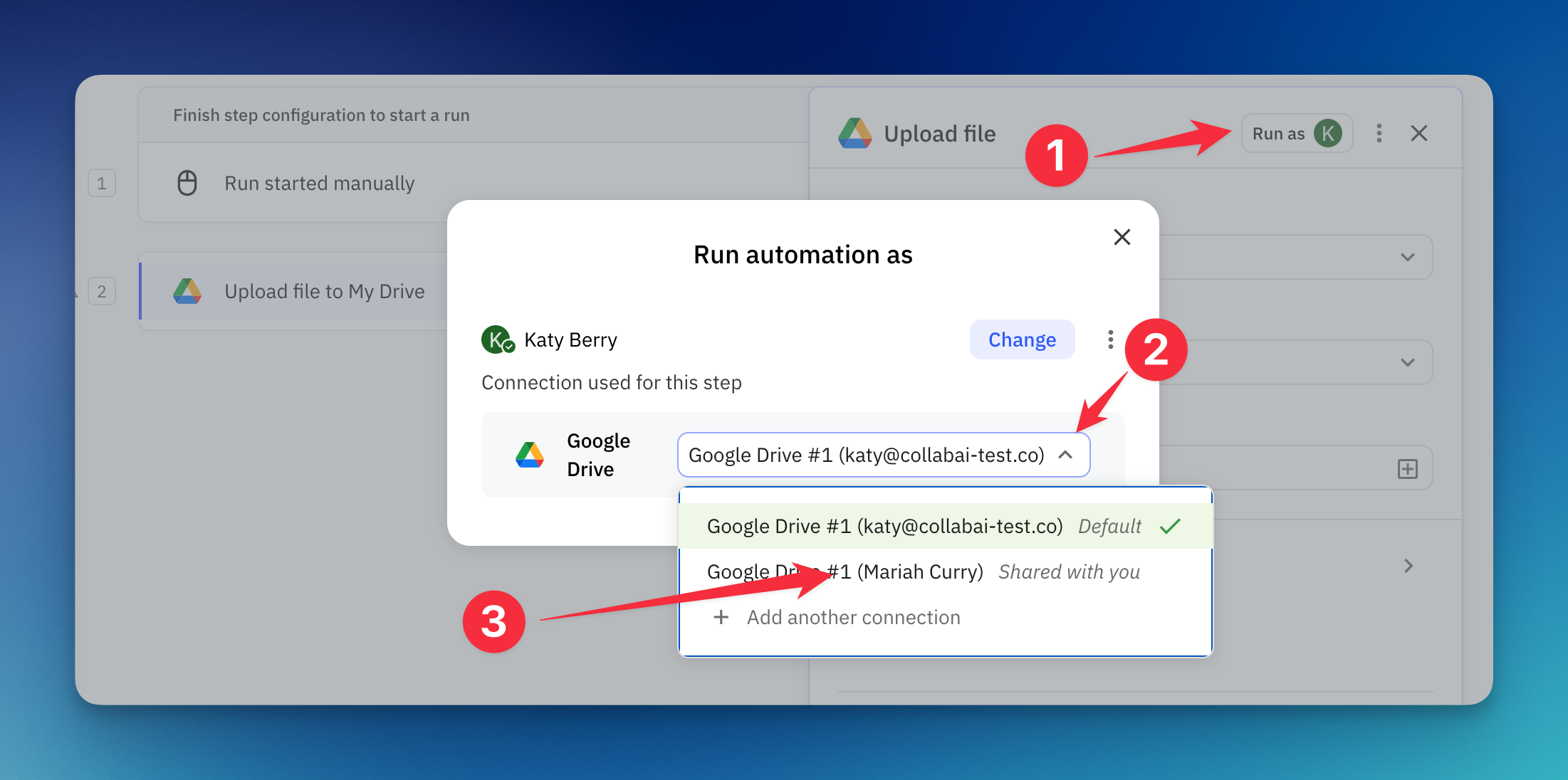Click the mouse trigger icon
Screen dimensions: 1568x780
[x=187, y=183]
